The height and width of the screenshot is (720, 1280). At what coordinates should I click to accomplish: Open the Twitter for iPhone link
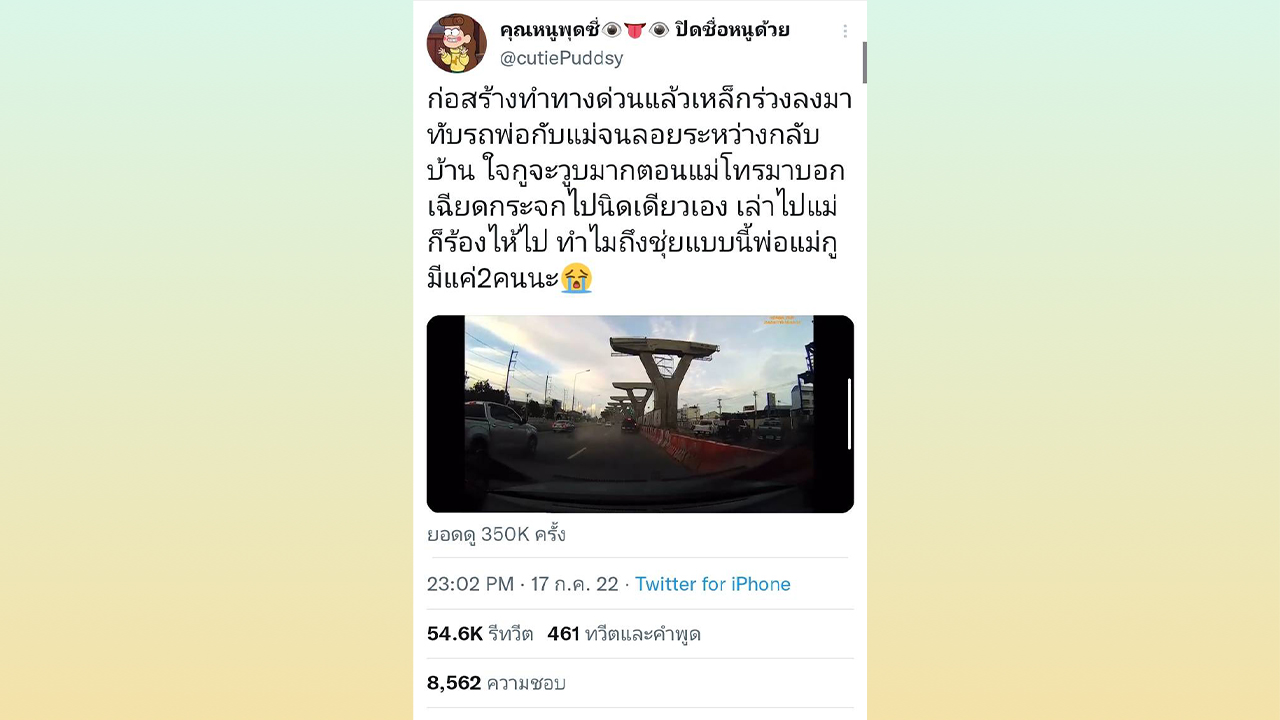713,584
